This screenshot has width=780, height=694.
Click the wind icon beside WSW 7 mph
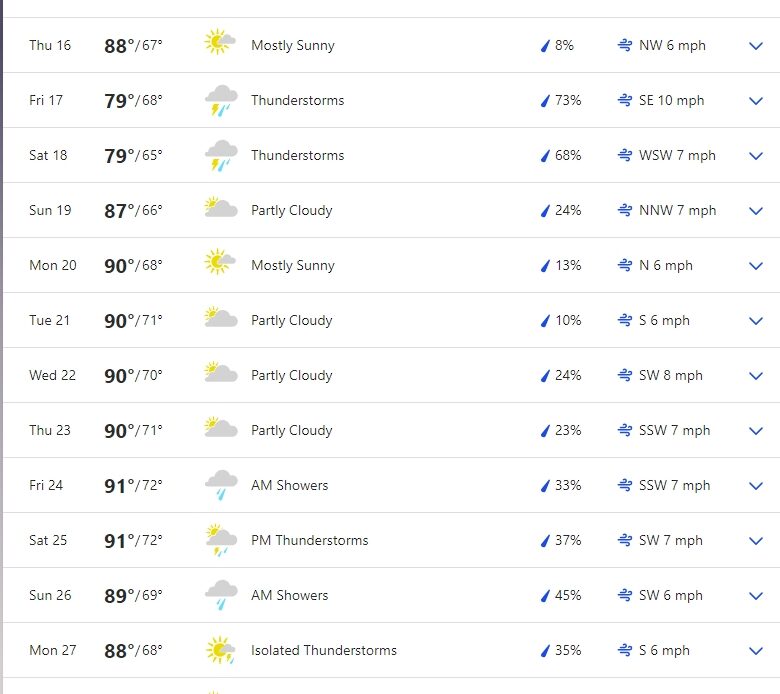click(x=625, y=155)
